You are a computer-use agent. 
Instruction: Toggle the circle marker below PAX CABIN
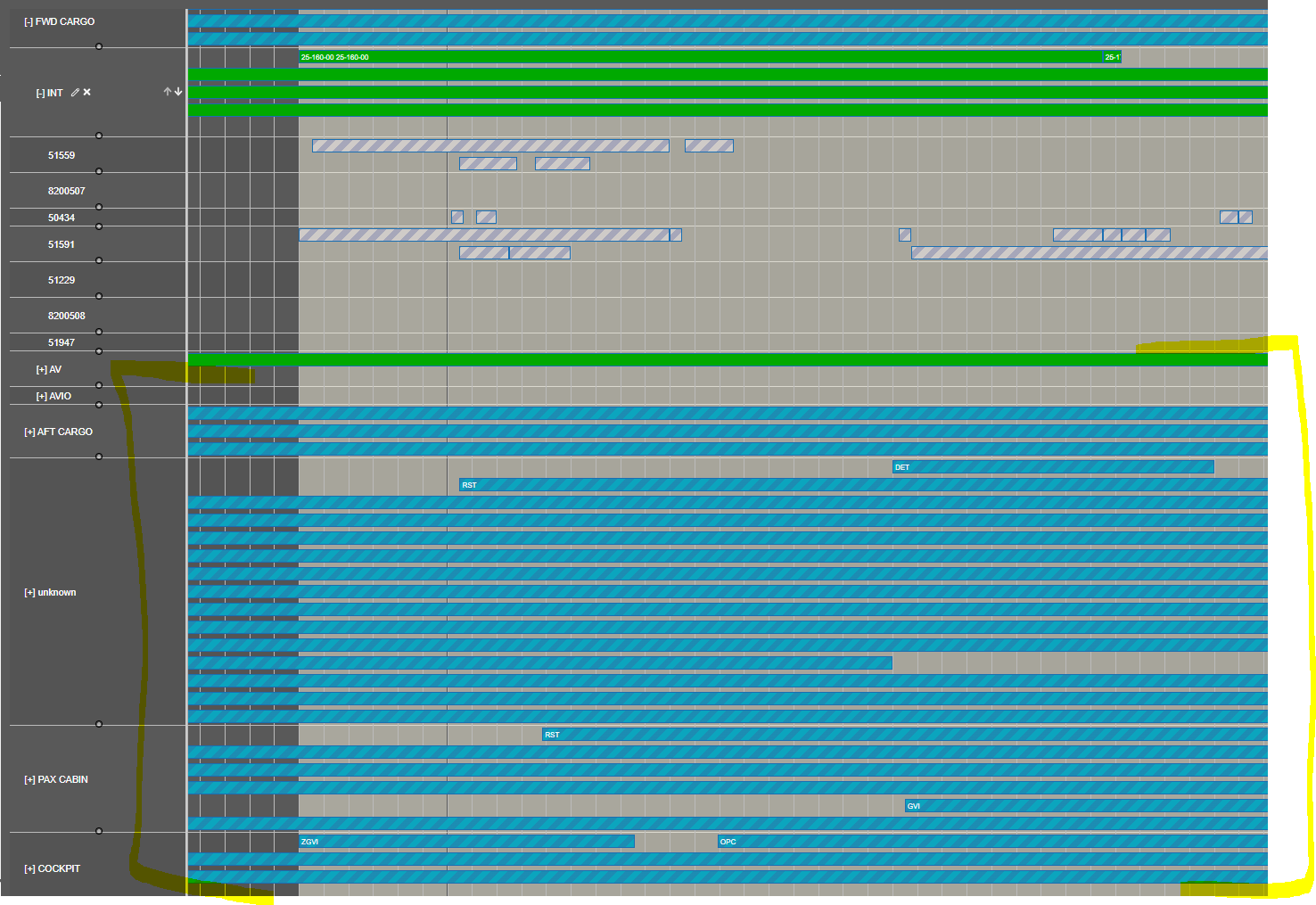click(98, 830)
